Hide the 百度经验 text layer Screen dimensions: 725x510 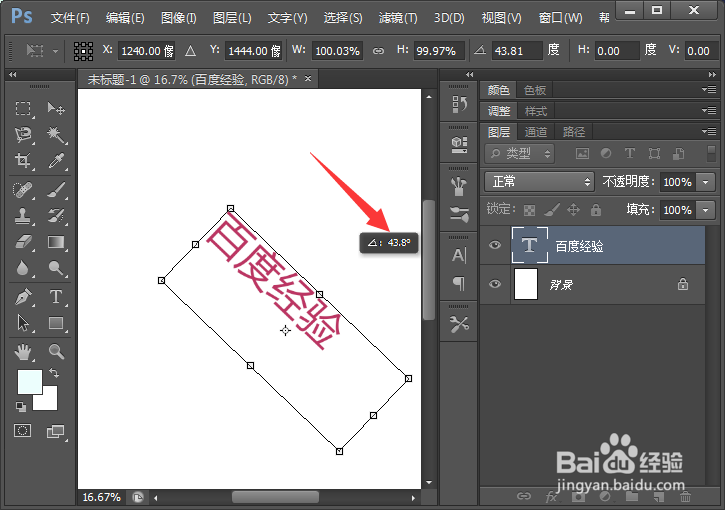(495, 245)
